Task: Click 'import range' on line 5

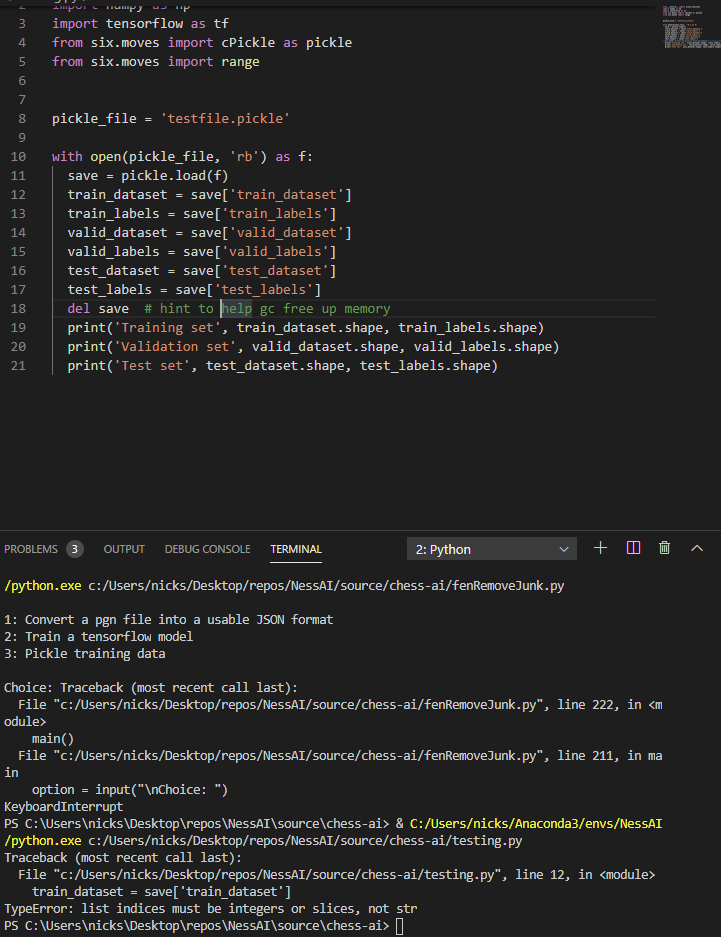Action: [x=213, y=62]
